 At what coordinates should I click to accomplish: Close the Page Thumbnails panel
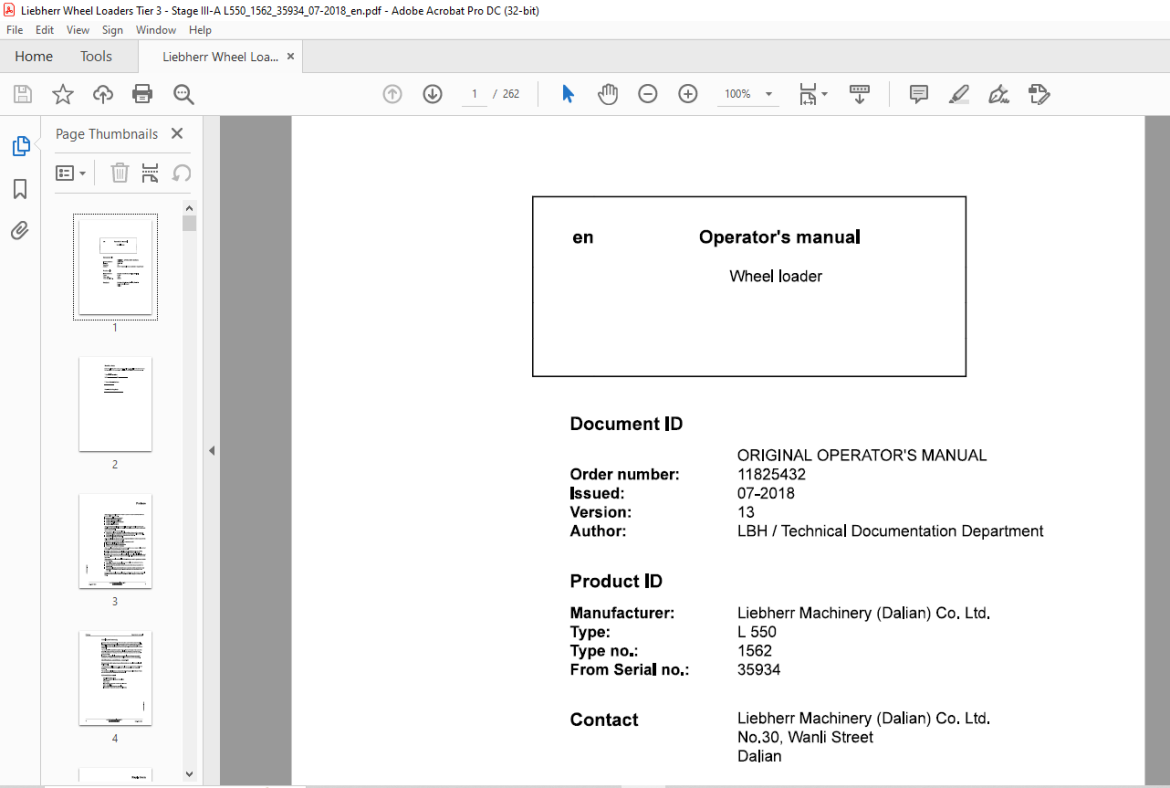click(x=177, y=134)
